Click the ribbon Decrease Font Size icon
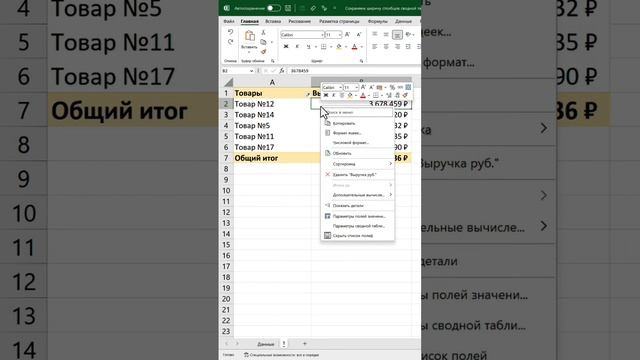The width and height of the screenshot is (640, 360). point(359,35)
